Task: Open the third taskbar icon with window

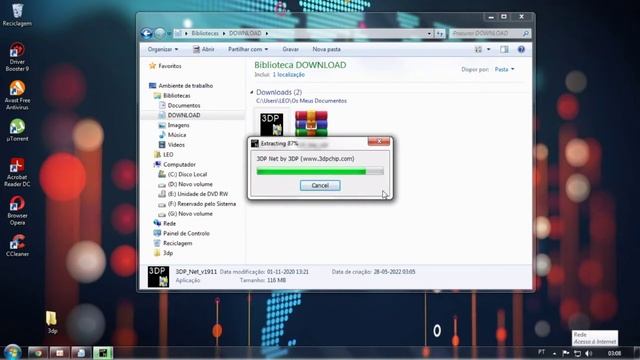Action: (x=81, y=353)
